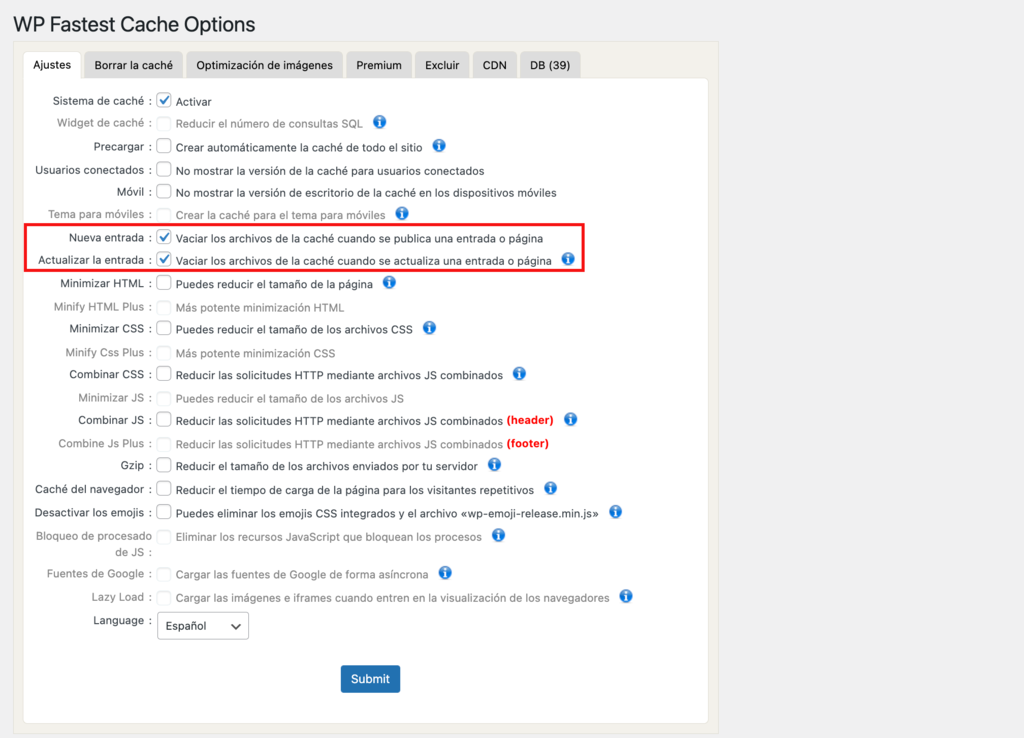This screenshot has width=1024, height=738.
Task: Show info icon for Desactivar los emojis
Action: coord(615,512)
